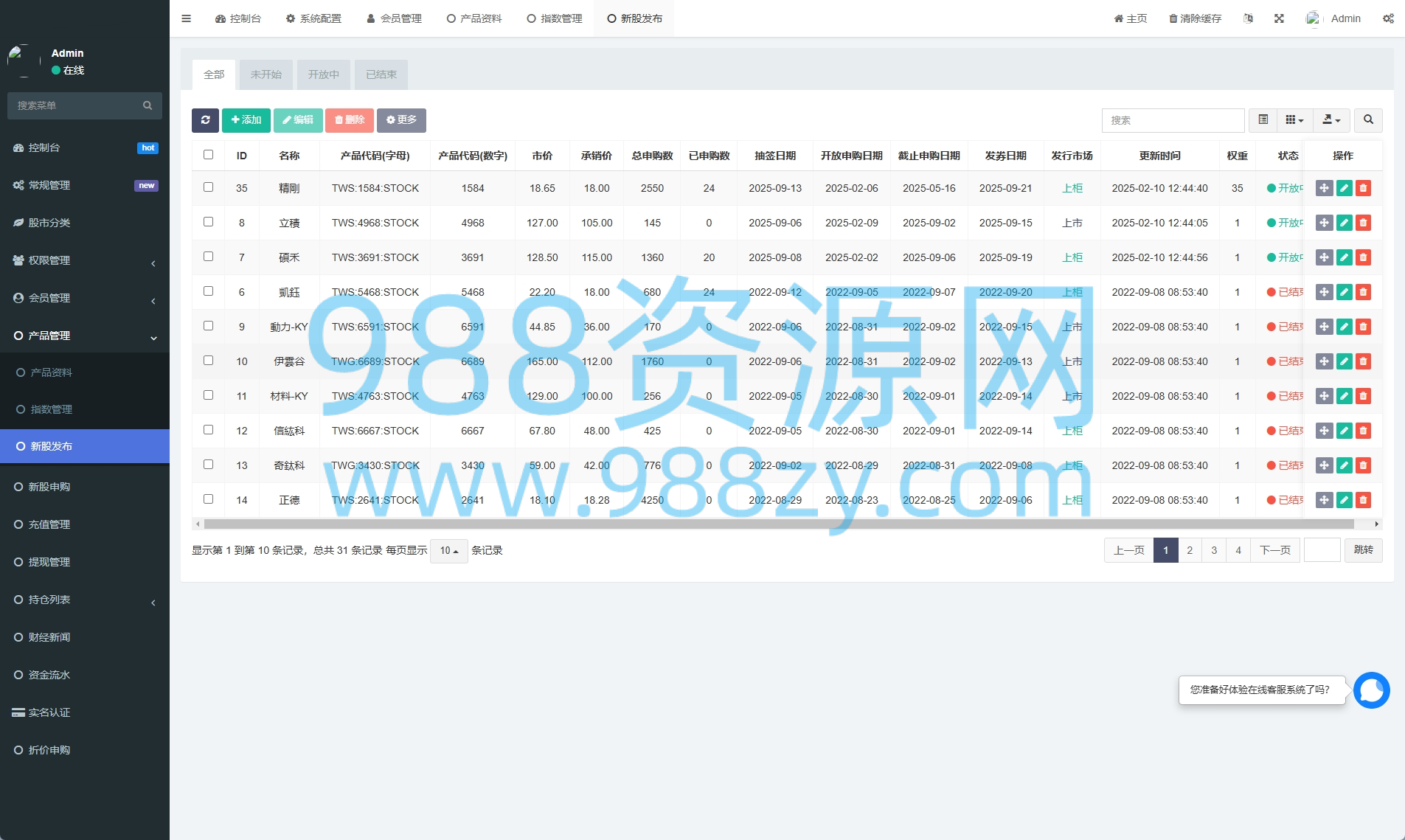Click red delete icon for row 精剛

pos(1363,188)
